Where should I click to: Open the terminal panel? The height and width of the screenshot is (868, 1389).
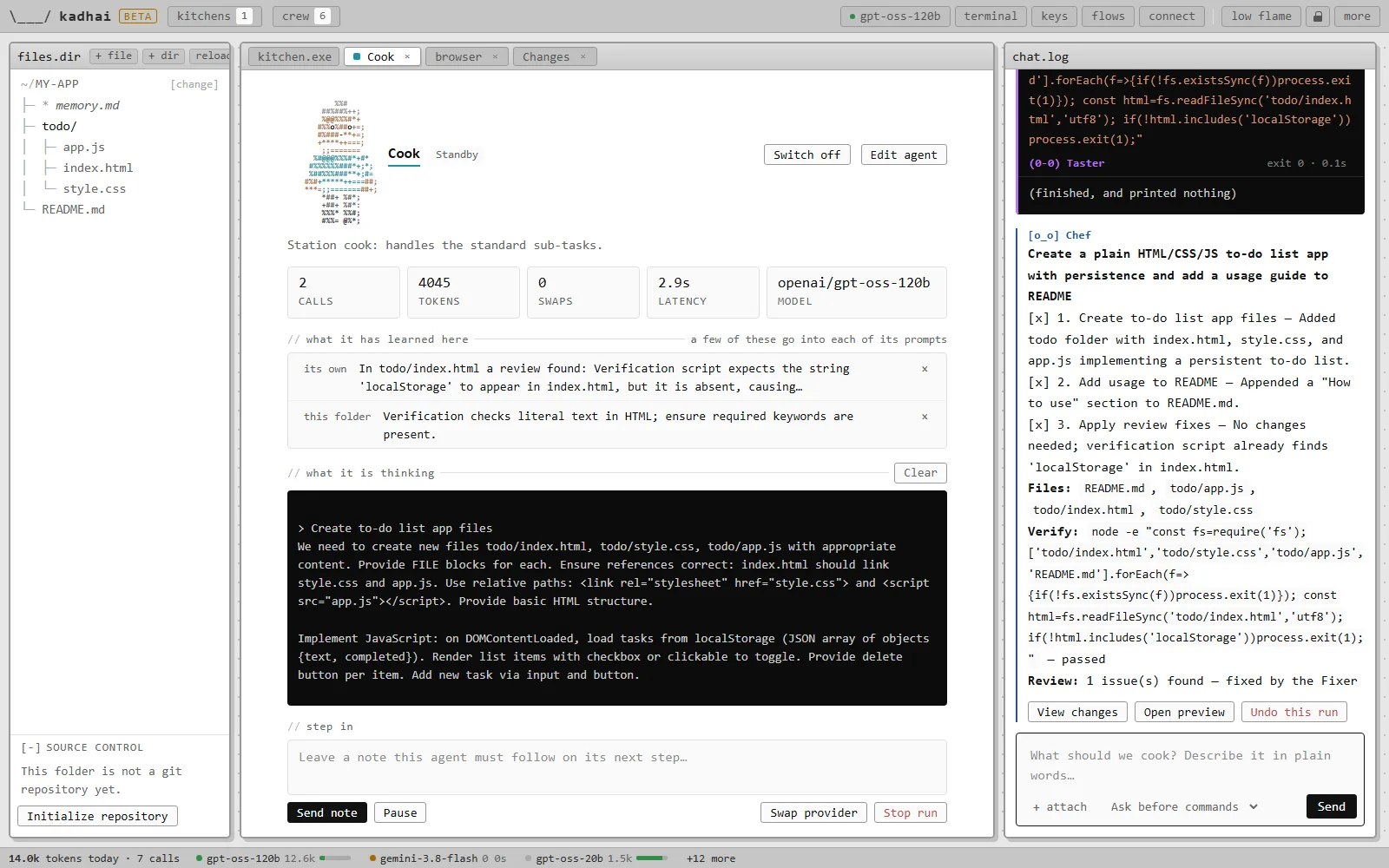click(990, 16)
